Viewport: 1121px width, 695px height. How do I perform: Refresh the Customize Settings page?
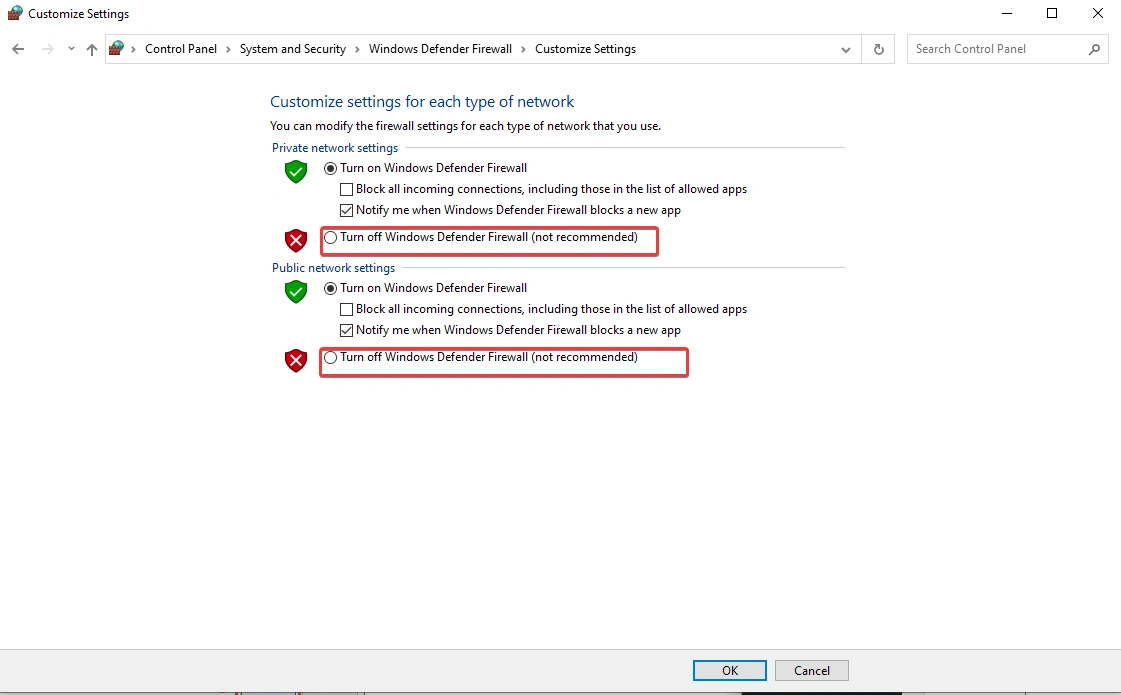pyautogui.click(x=879, y=49)
